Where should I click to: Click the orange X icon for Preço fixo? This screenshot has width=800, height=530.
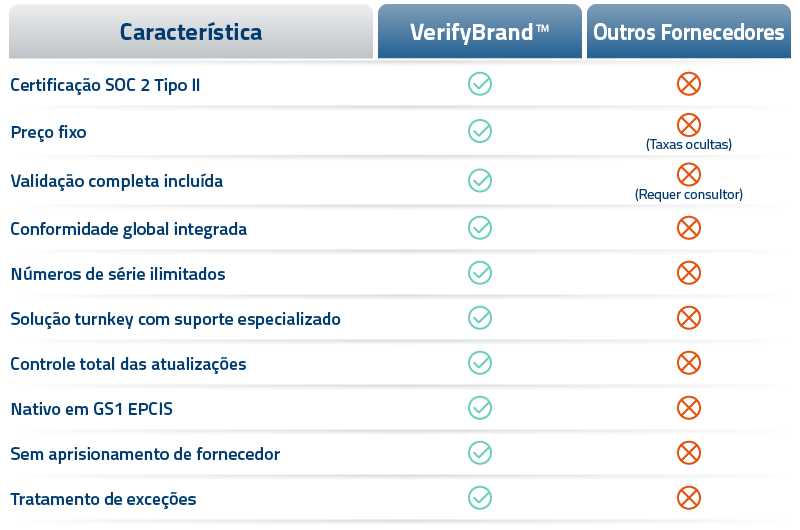pyautogui.click(x=689, y=125)
